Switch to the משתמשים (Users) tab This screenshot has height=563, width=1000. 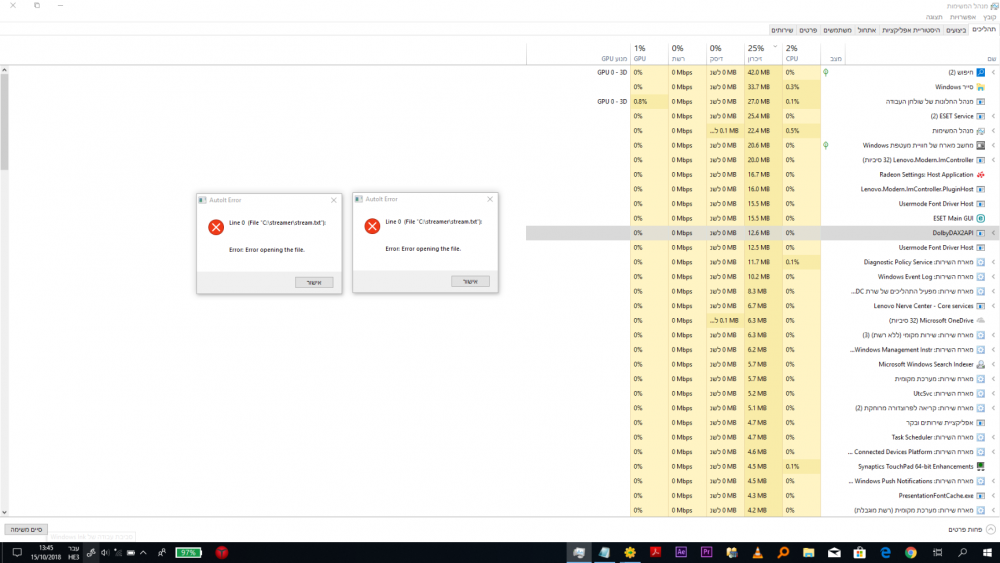coord(837,30)
